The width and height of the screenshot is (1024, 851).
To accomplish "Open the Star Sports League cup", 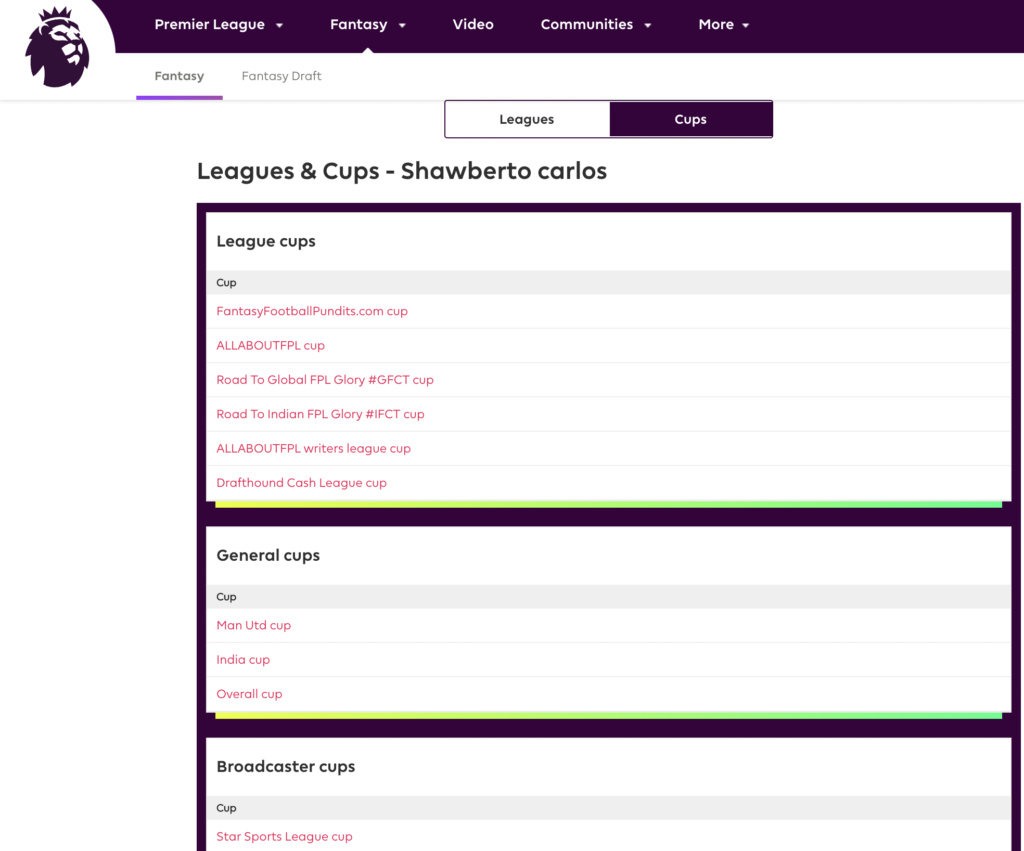I will coord(284,837).
